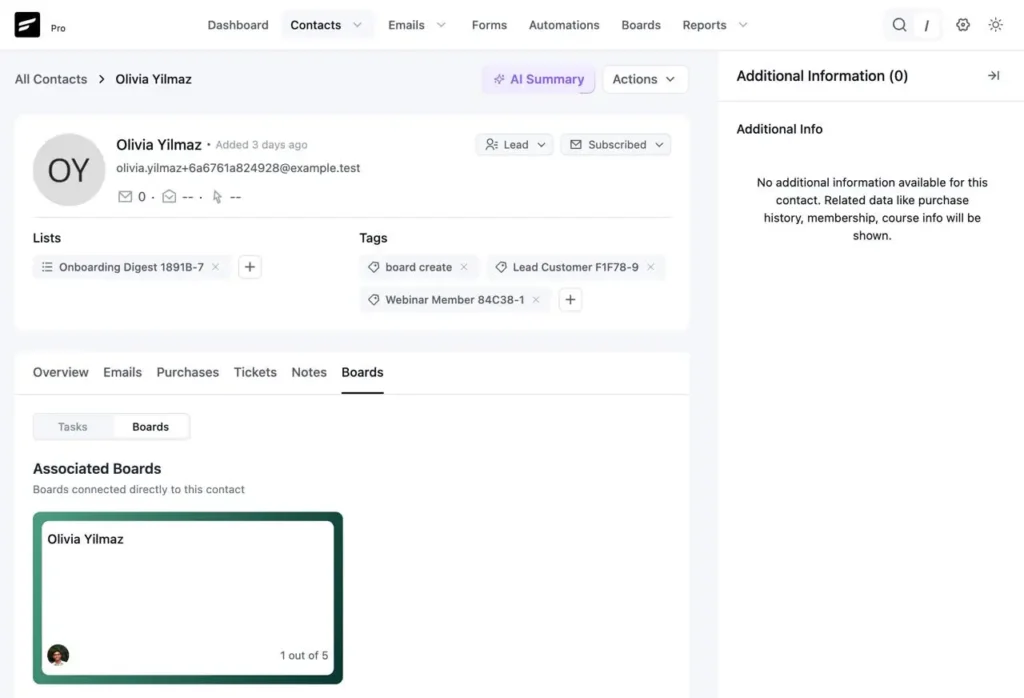Click the open rate envelope icon
The image size is (1024, 698).
[x=169, y=197]
